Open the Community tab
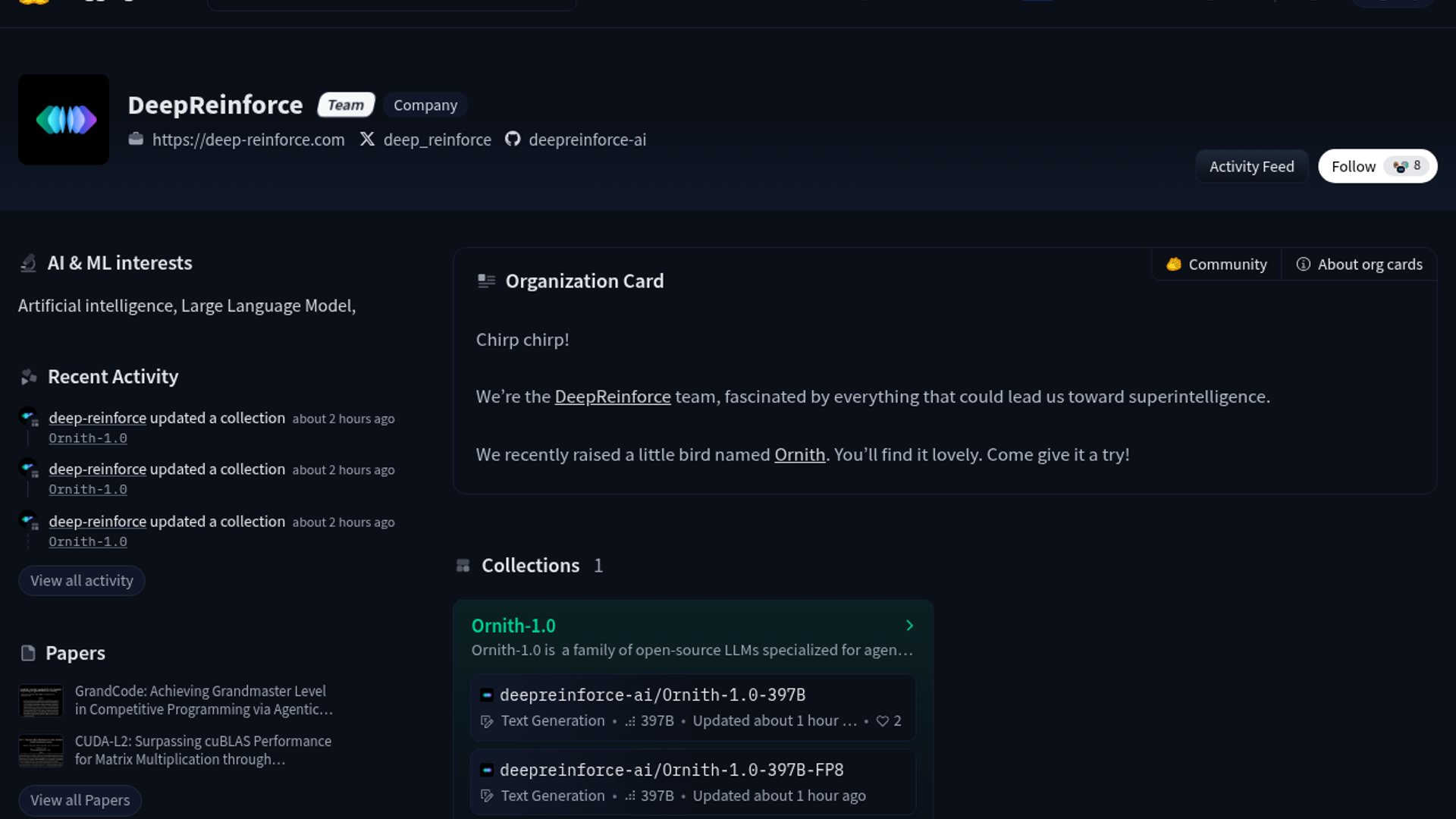Image resolution: width=1456 pixels, height=819 pixels. [1216, 264]
